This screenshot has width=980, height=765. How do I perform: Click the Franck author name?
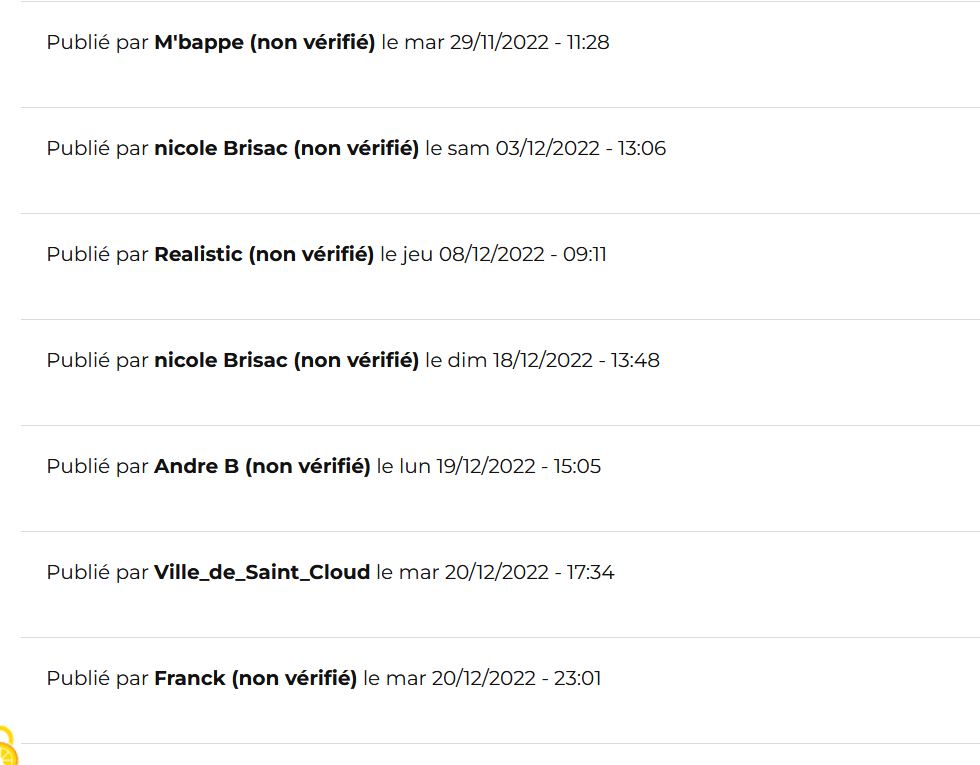tap(189, 678)
